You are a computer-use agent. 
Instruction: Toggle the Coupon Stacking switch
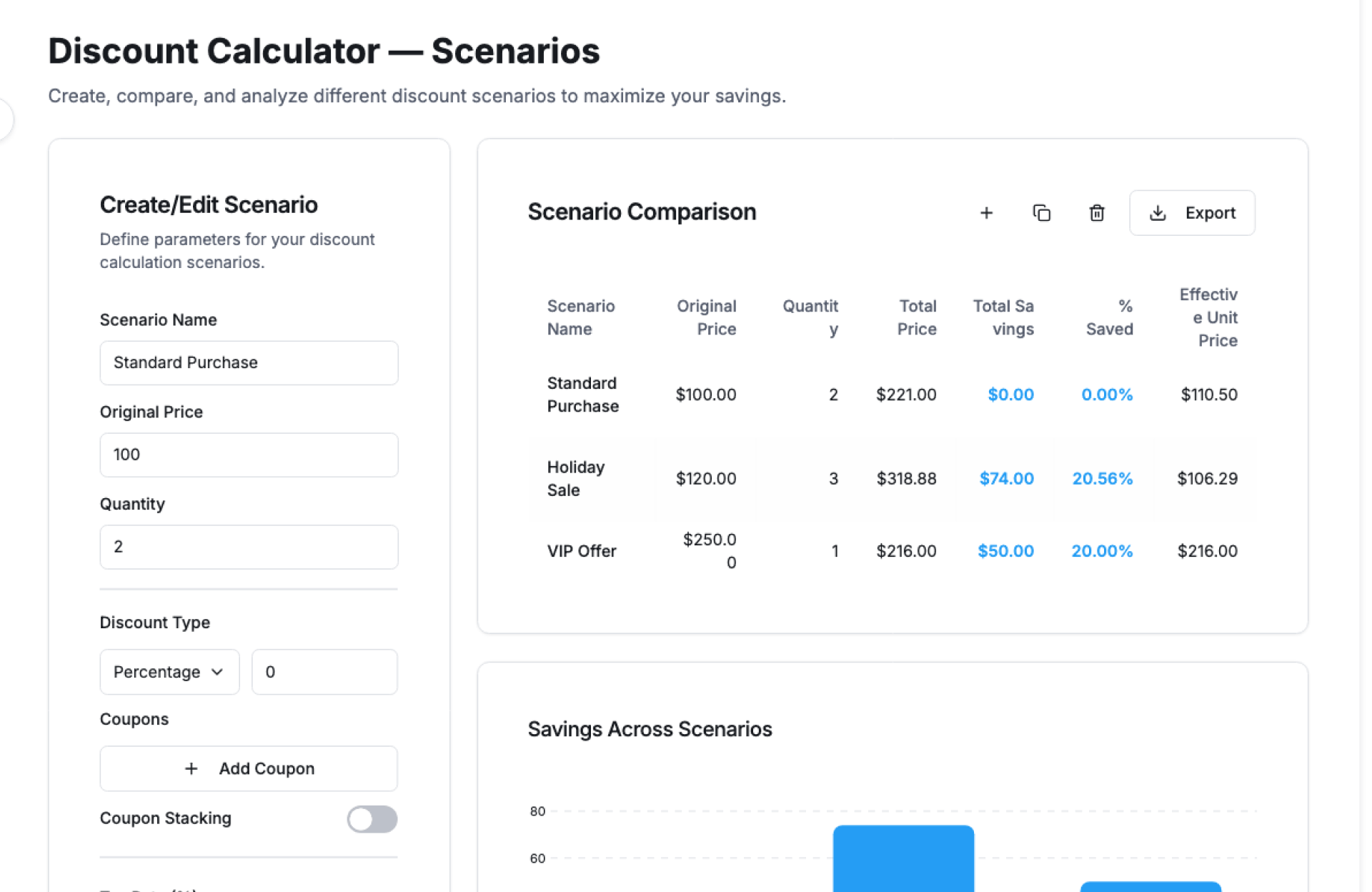372,819
